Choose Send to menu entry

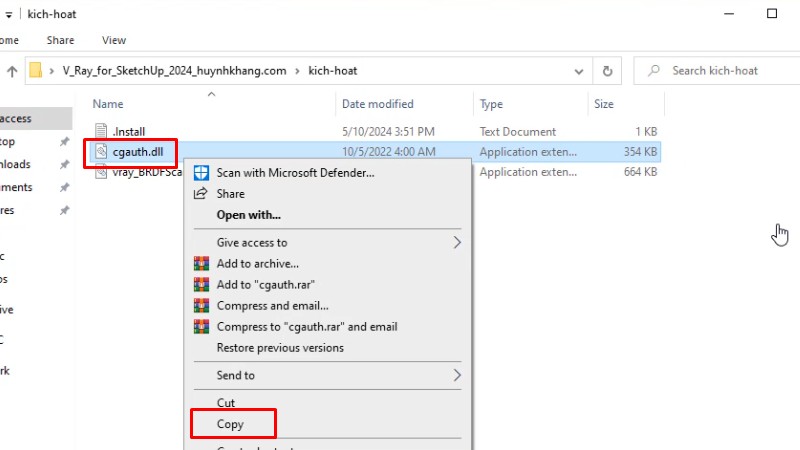[x=236, y=375]
